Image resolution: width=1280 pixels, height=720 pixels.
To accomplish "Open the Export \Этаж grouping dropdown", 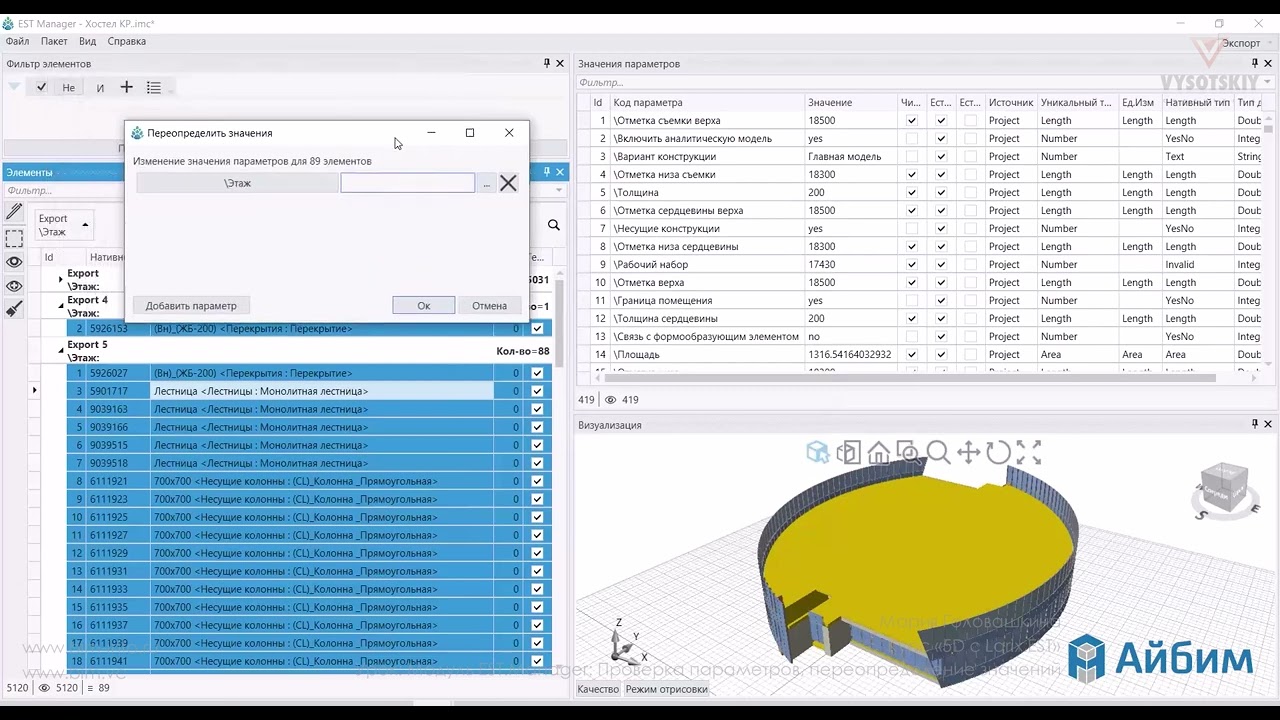I will point(85,225).
